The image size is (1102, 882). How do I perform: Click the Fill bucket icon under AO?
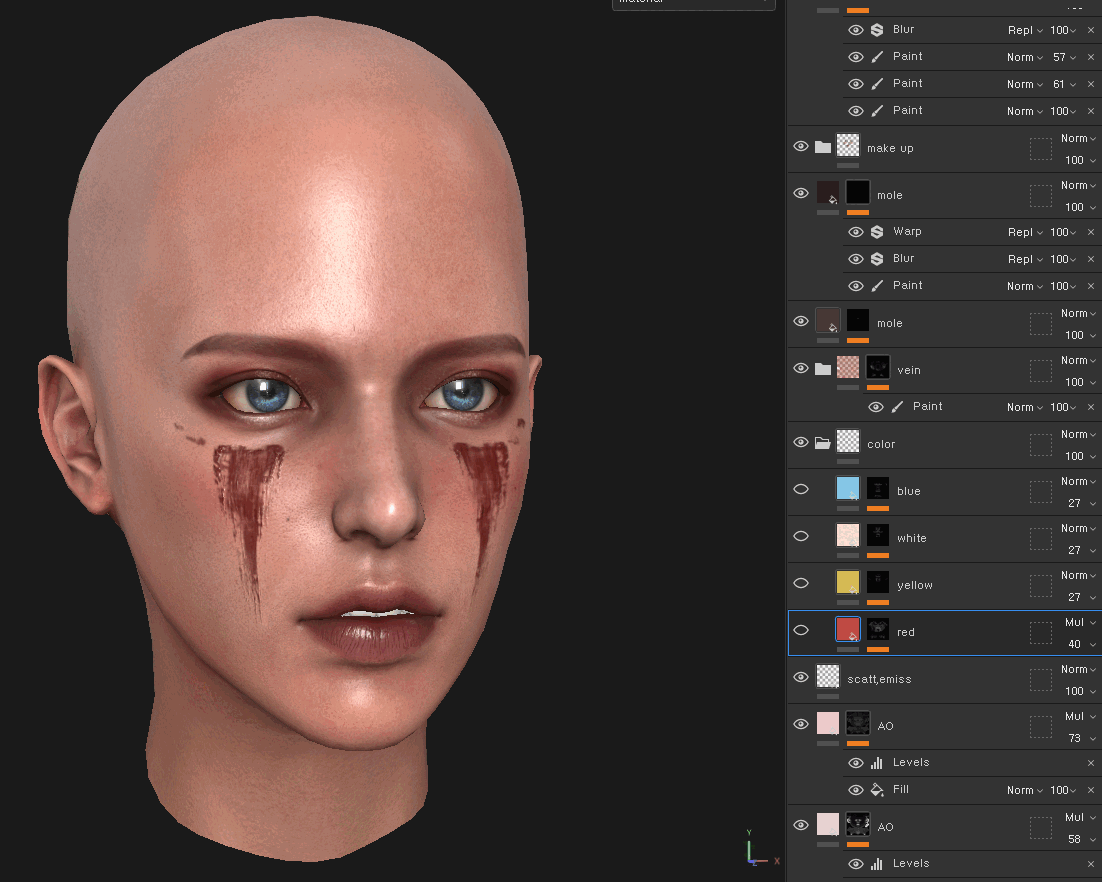point(877,790)
